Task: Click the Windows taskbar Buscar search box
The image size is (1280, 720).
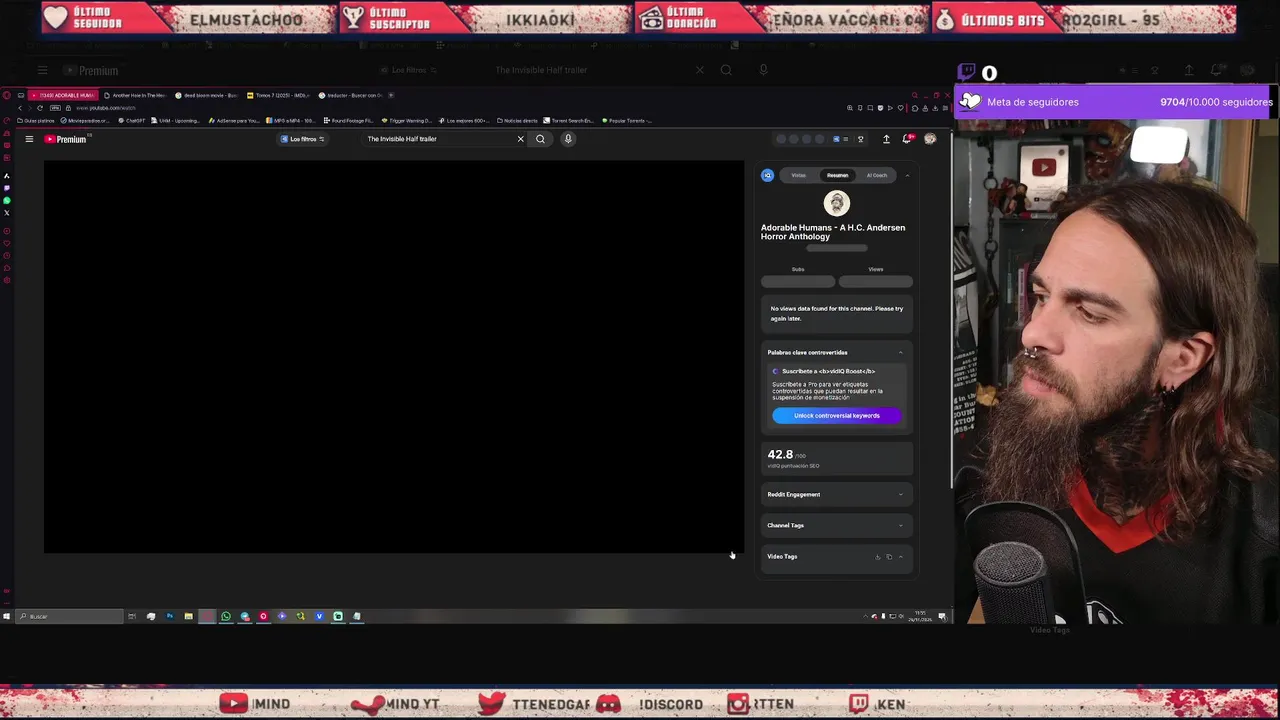Action: tap(70, 616)
